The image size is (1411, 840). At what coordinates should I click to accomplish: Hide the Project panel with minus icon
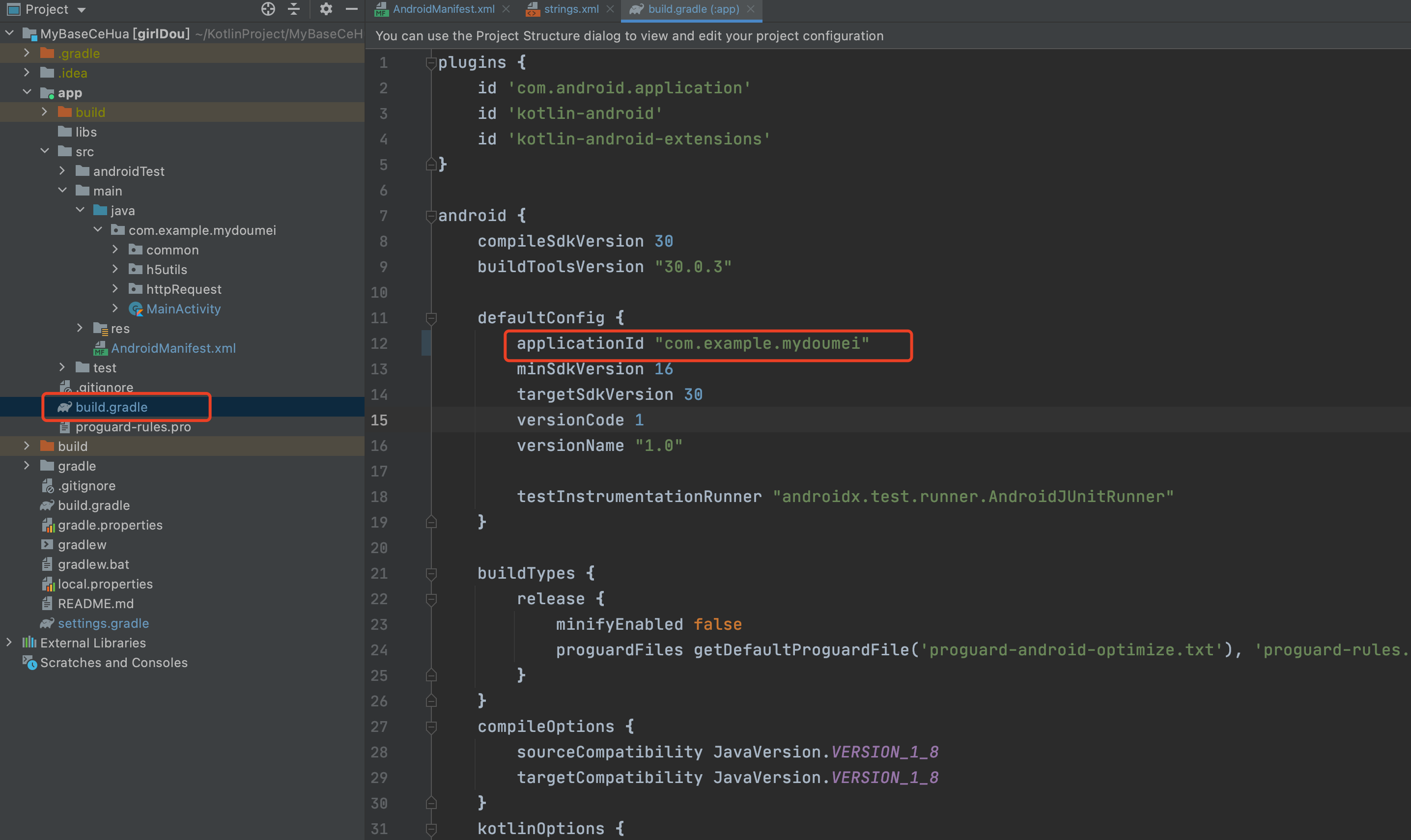[x=351, y=8]
